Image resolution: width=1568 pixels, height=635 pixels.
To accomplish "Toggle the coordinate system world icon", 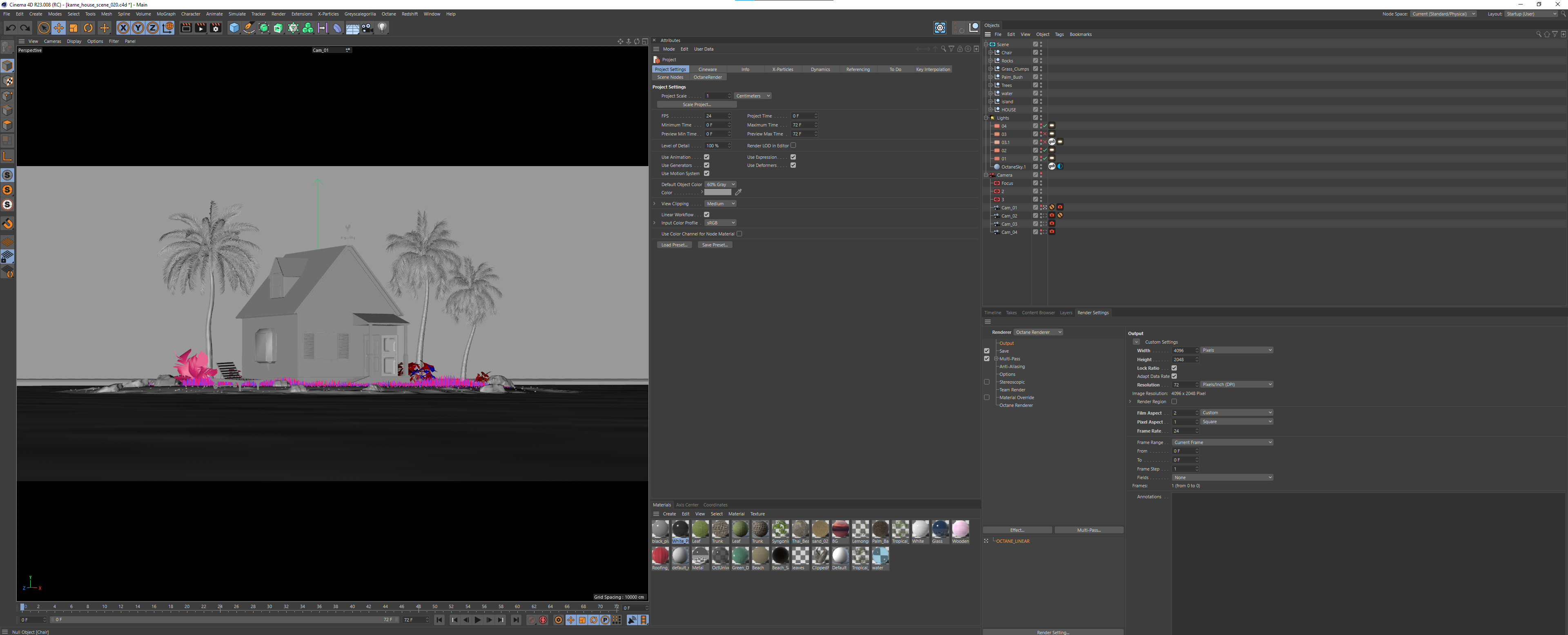I will 168,28.
